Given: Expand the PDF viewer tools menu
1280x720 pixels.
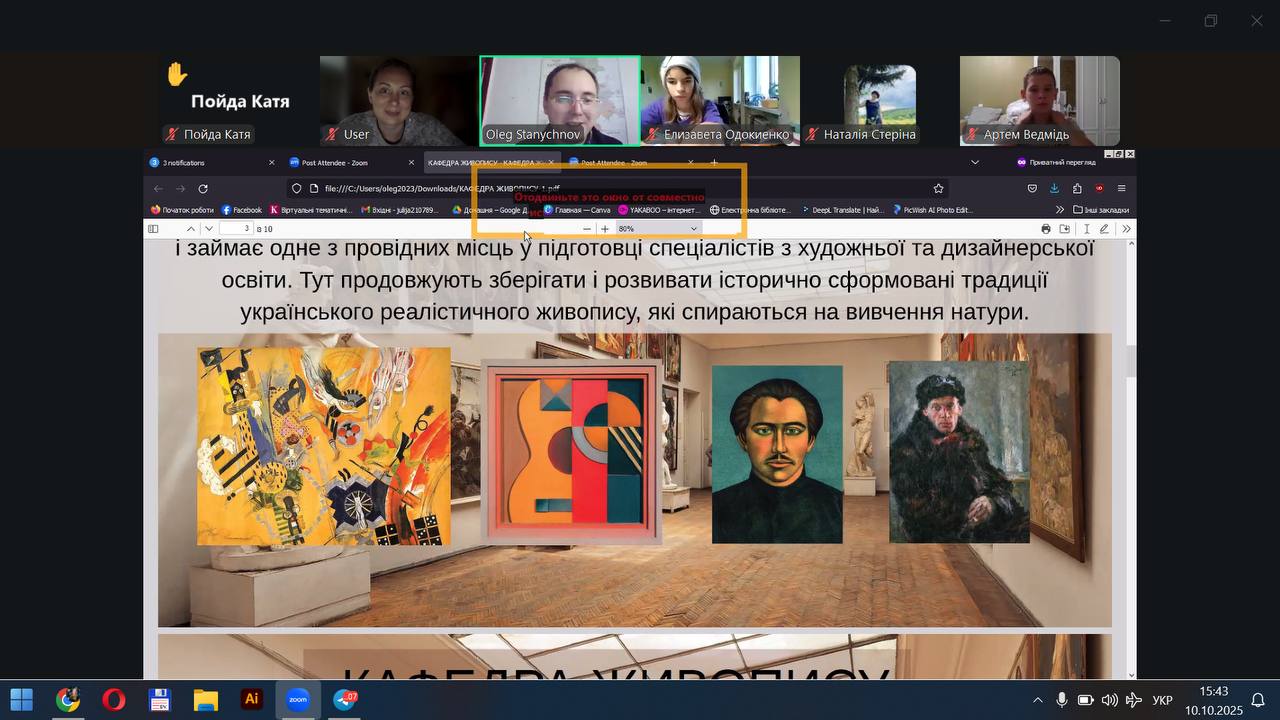Looking at the screenshot, I should coord(1126,229).
